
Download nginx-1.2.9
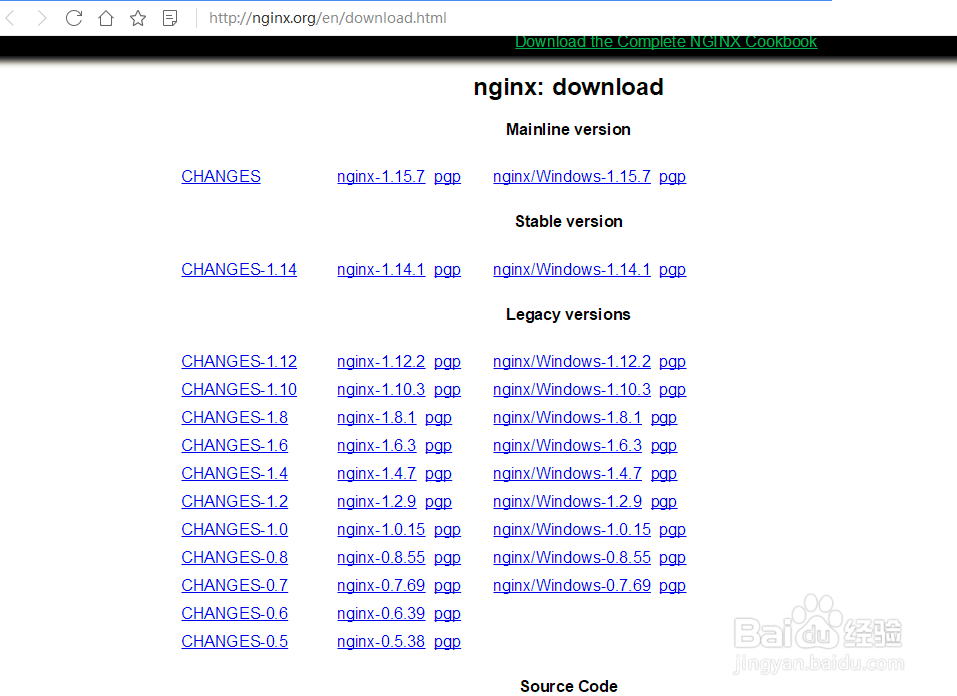[377, 502]
